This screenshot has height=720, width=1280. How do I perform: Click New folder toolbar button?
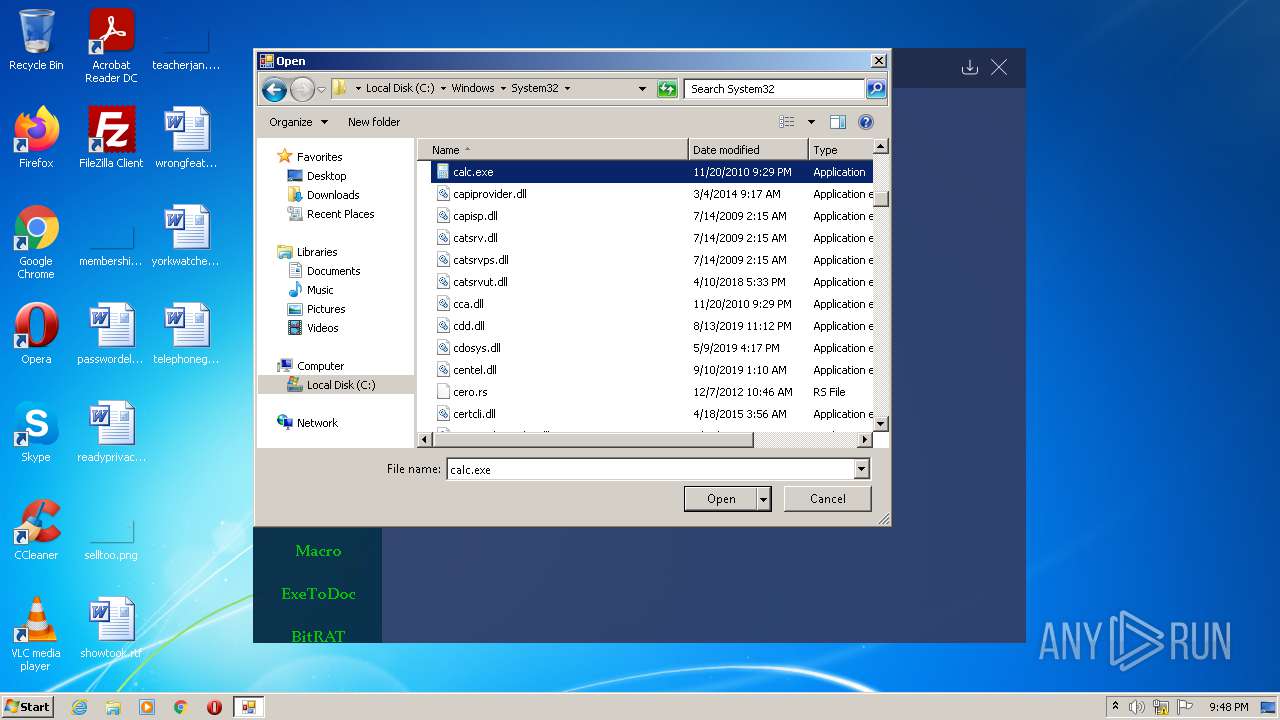click(x=374, y=122)
